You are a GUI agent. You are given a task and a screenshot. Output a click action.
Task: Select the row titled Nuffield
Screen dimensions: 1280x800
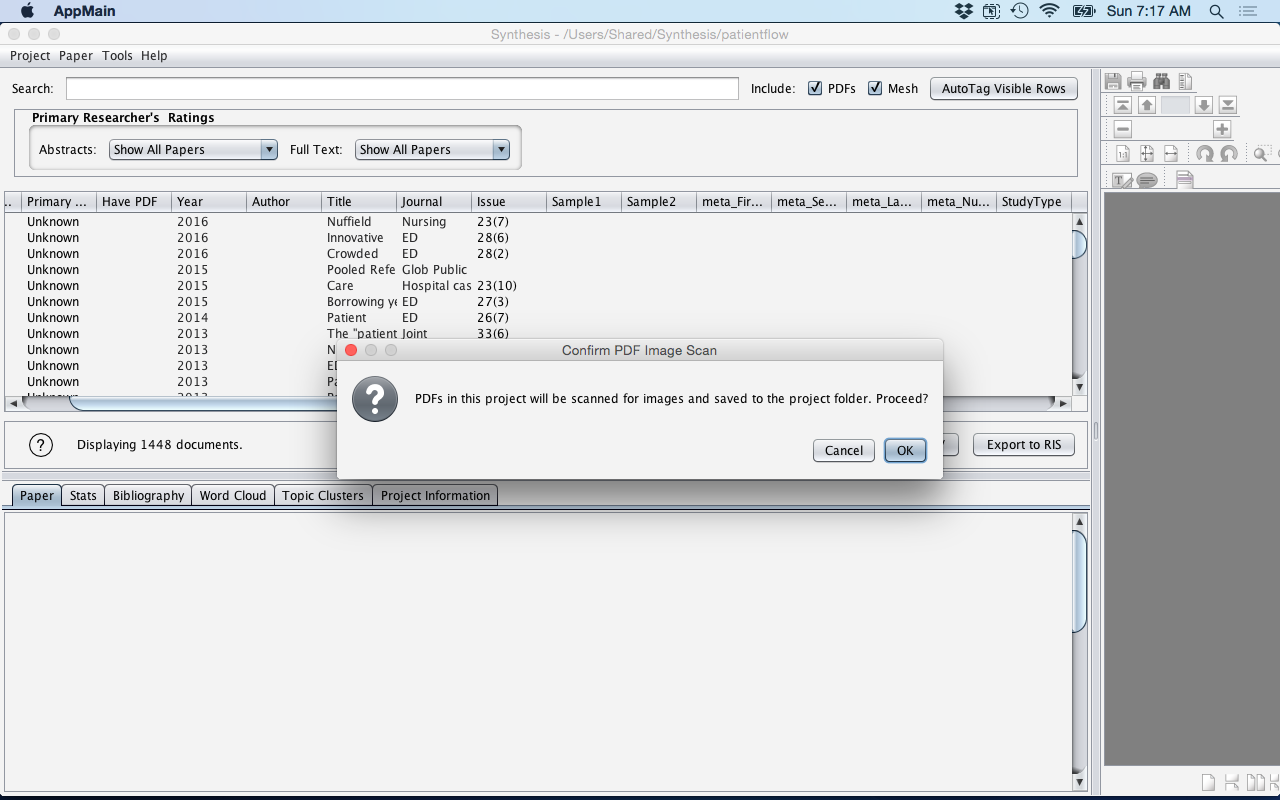click(538, 222)
